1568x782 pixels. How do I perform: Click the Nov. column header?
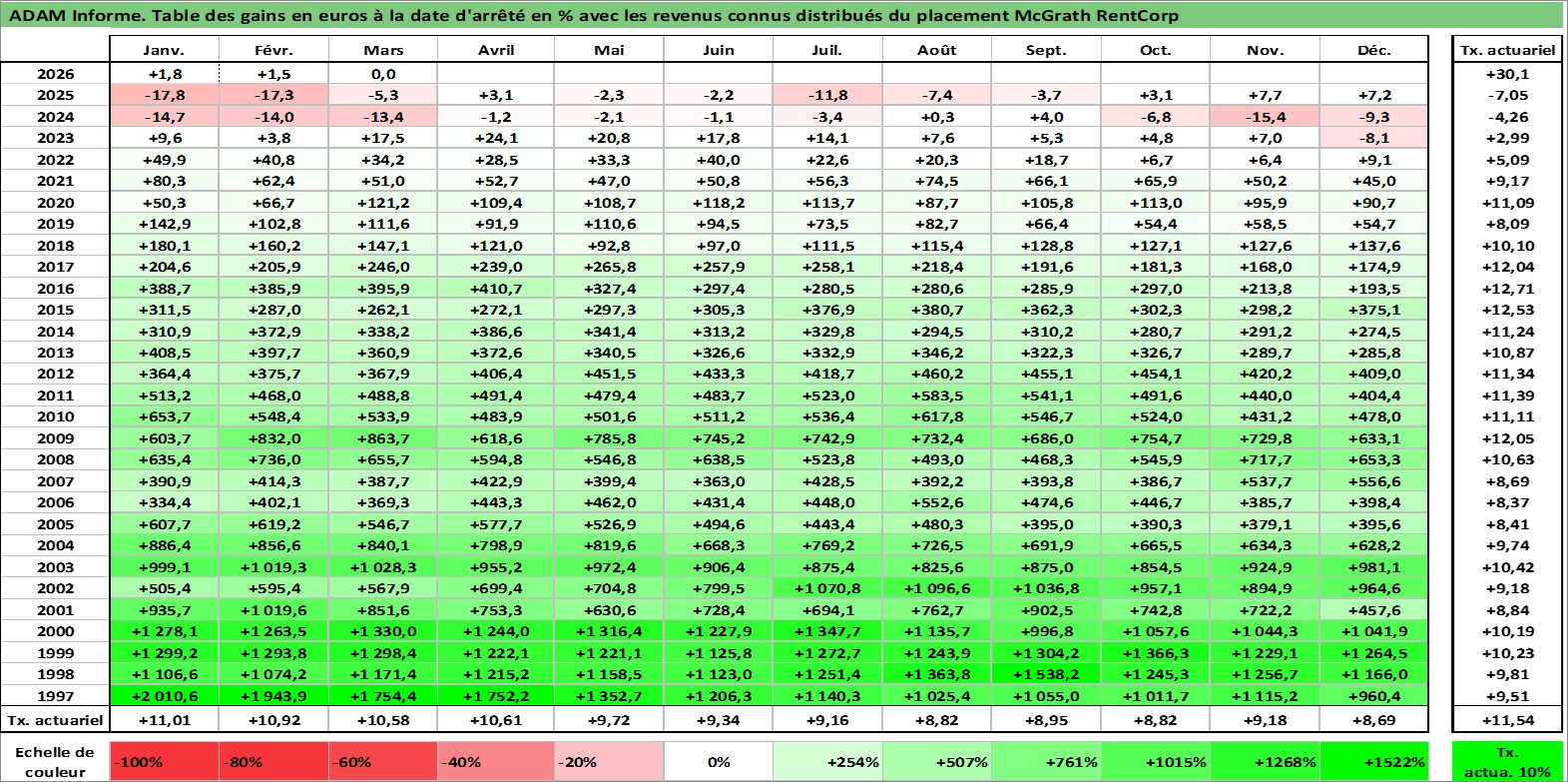click(1265, 50)
